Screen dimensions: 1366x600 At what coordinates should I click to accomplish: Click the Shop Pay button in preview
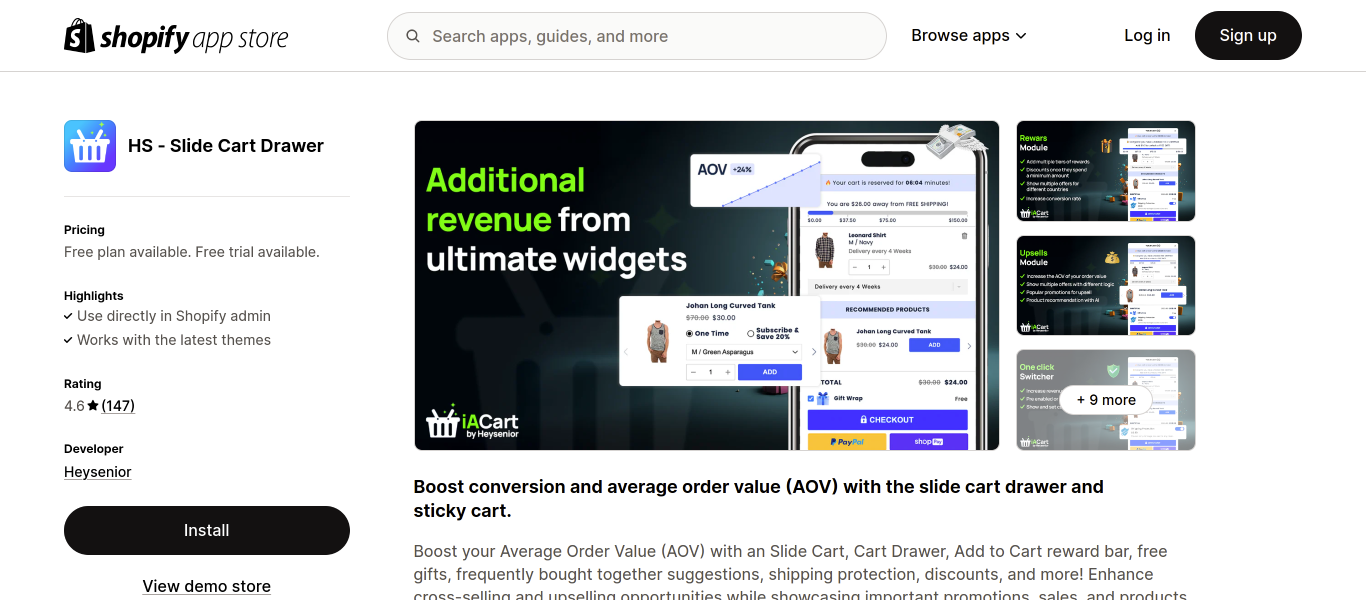pos(928,441)
